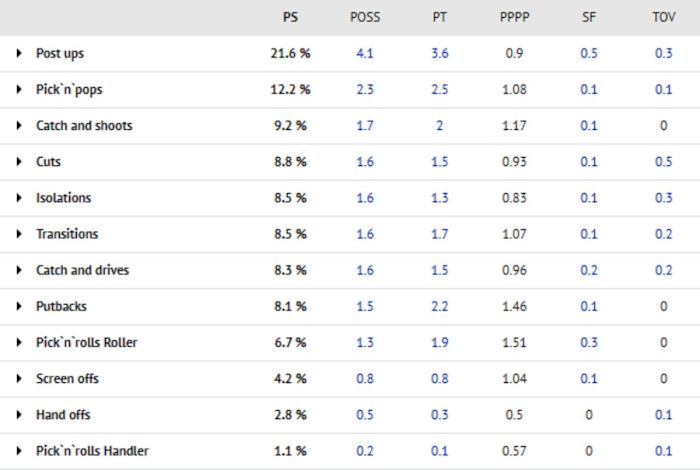Select the Screen offs row label
The width and height of the screenshot is (700, 470).
tap(67, 379)
